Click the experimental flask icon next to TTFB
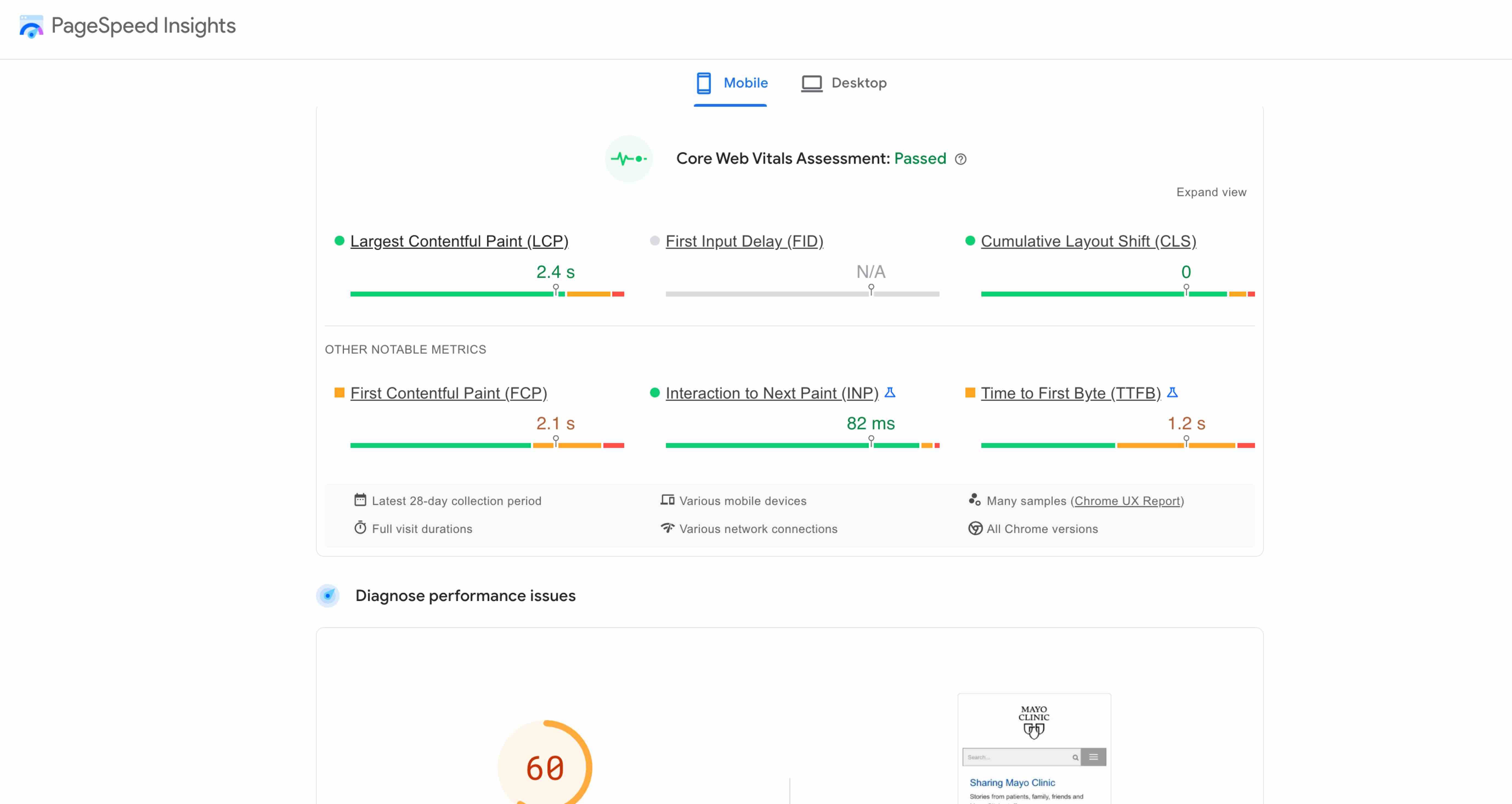Screen dimensions: 1512x804 click(x=1172, y=393)
